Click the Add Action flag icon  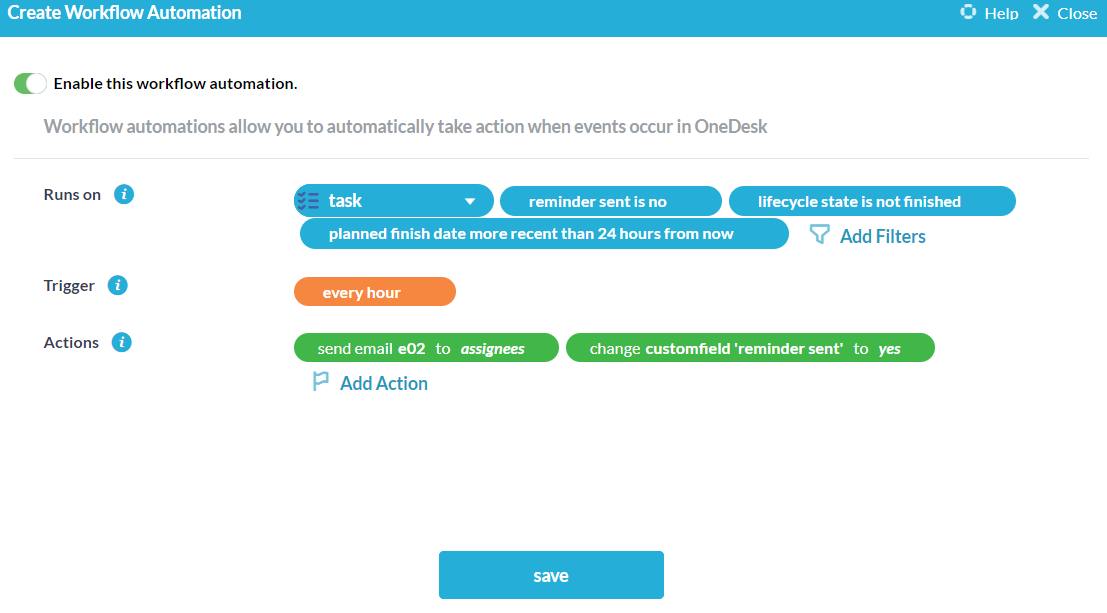pyautogui.click(x=320, y=382)
